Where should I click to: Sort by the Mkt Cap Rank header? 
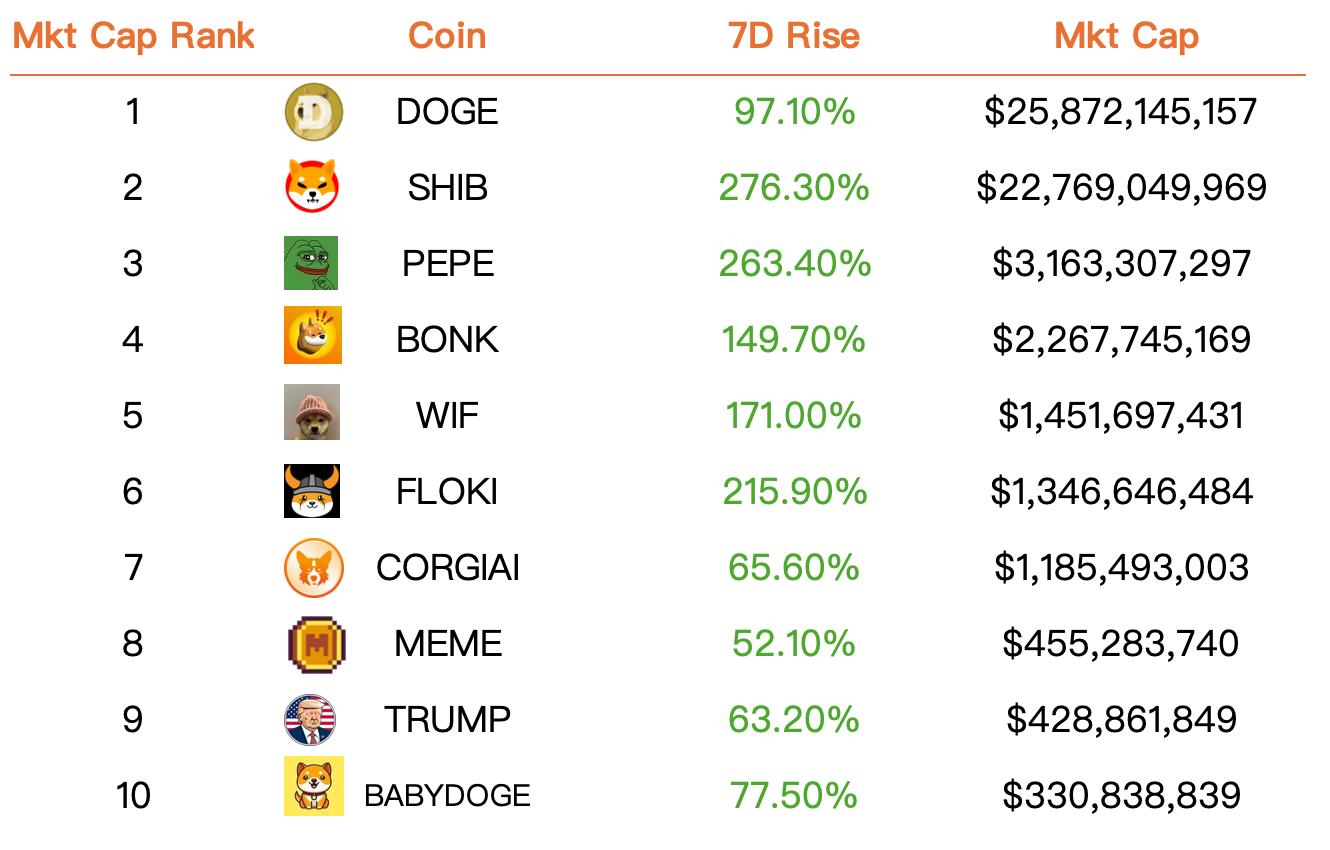[133, 37]
